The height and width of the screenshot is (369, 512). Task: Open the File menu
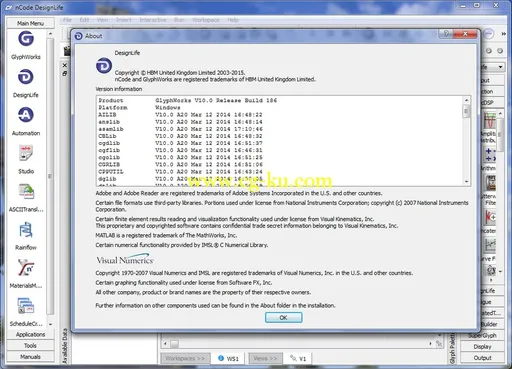click(x=67, y=20)
